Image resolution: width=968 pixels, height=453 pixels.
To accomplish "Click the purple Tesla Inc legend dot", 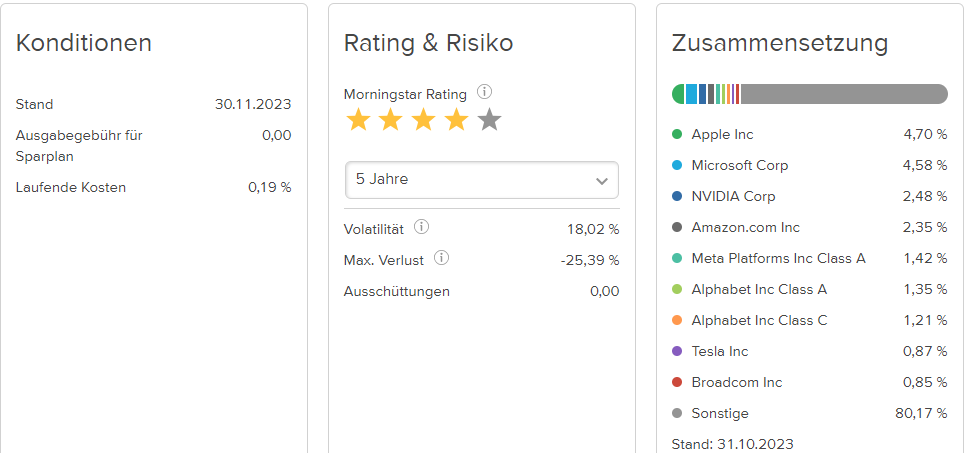I will 677,351.
